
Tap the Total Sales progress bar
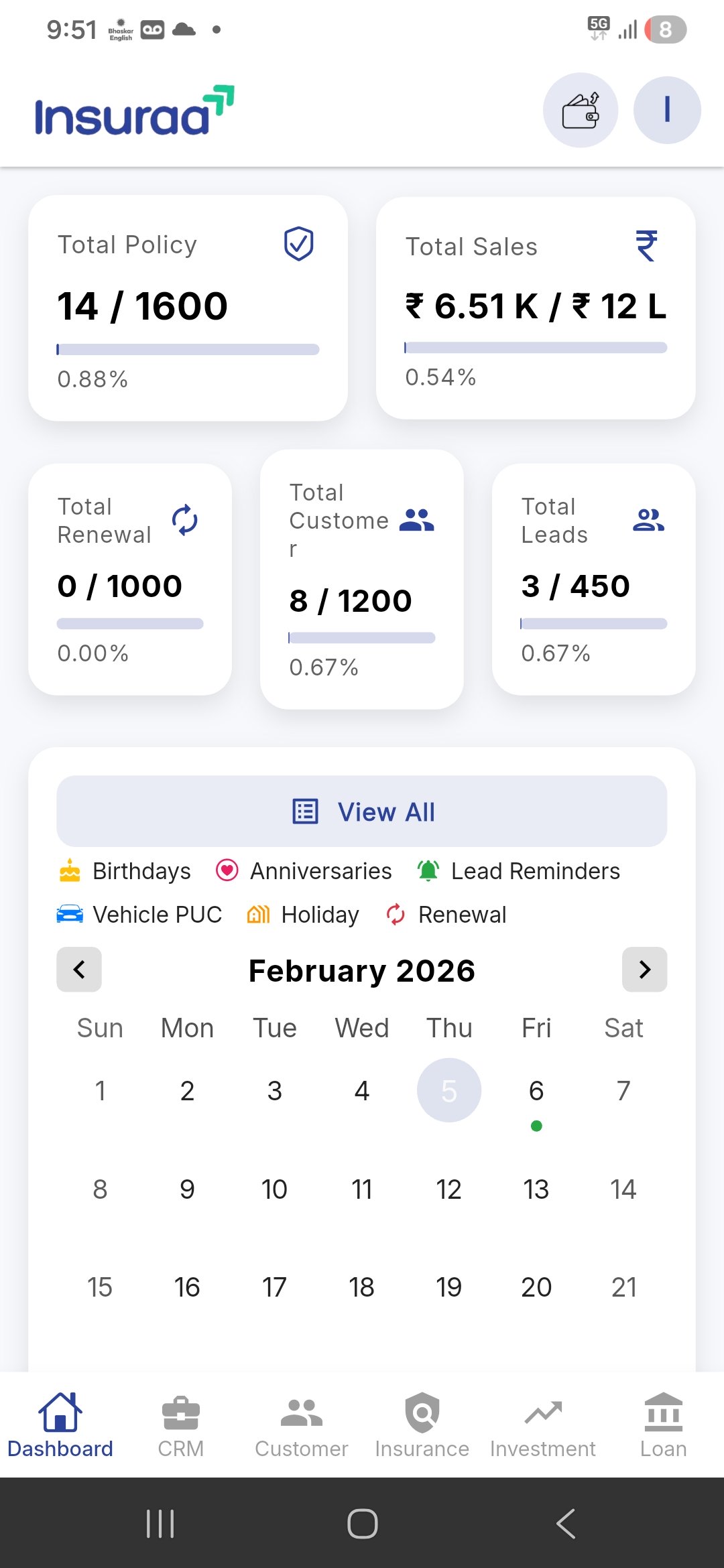pos(536,348)
